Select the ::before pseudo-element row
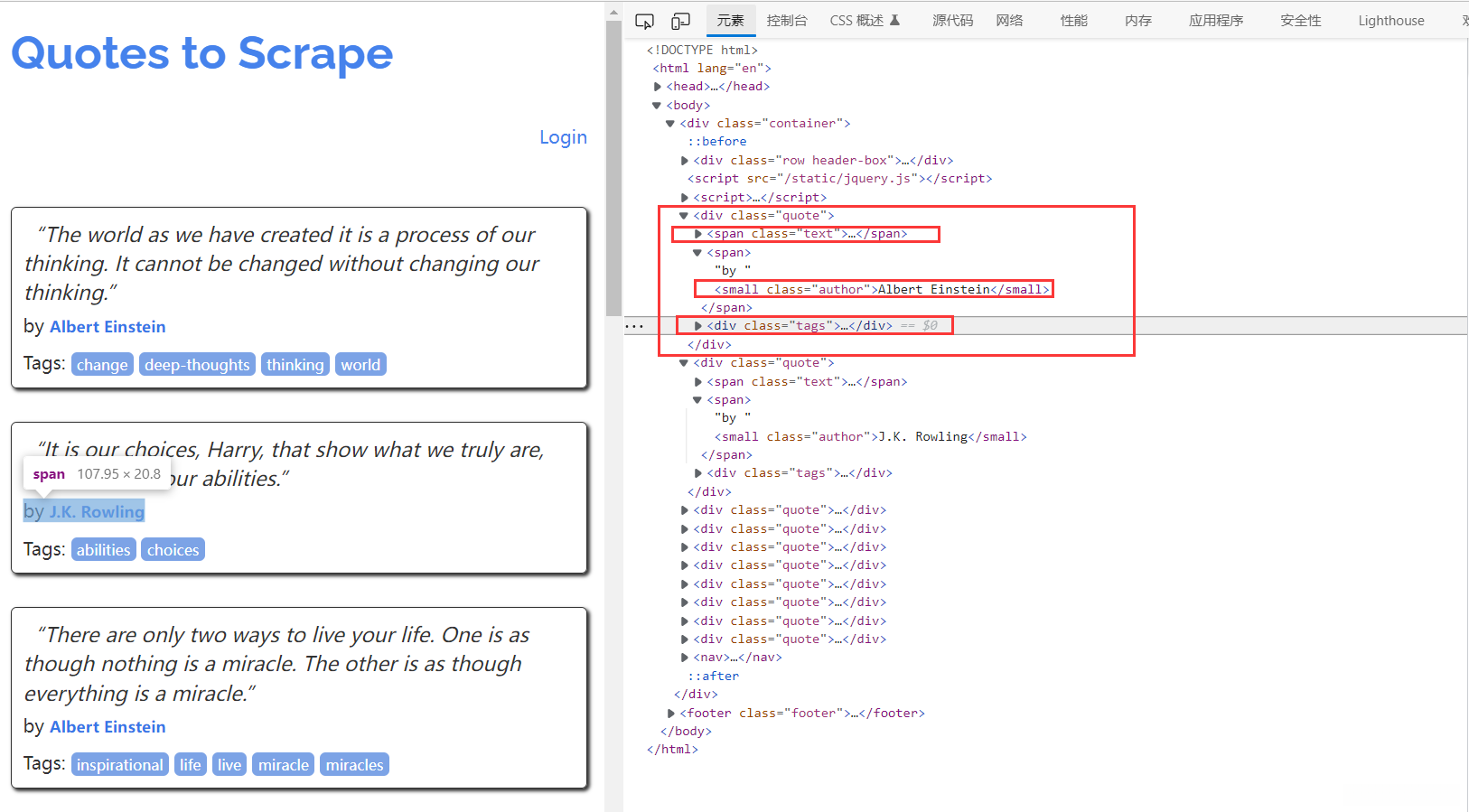This screenshot has height=812, width=1469. [717, 142]
